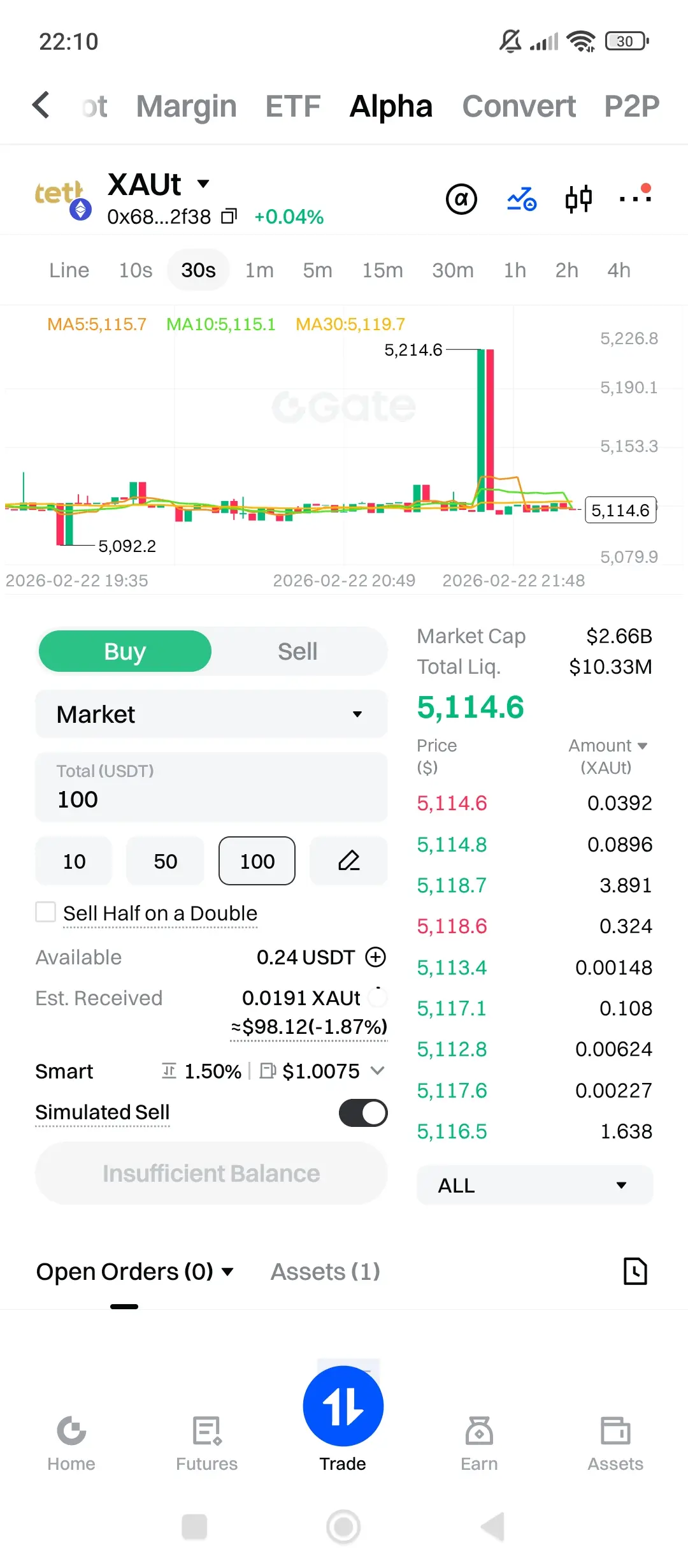Tap the ≈$98.12(-1.87%) estimate link
Viewport: 688px width, 1568px height.
309,1027
